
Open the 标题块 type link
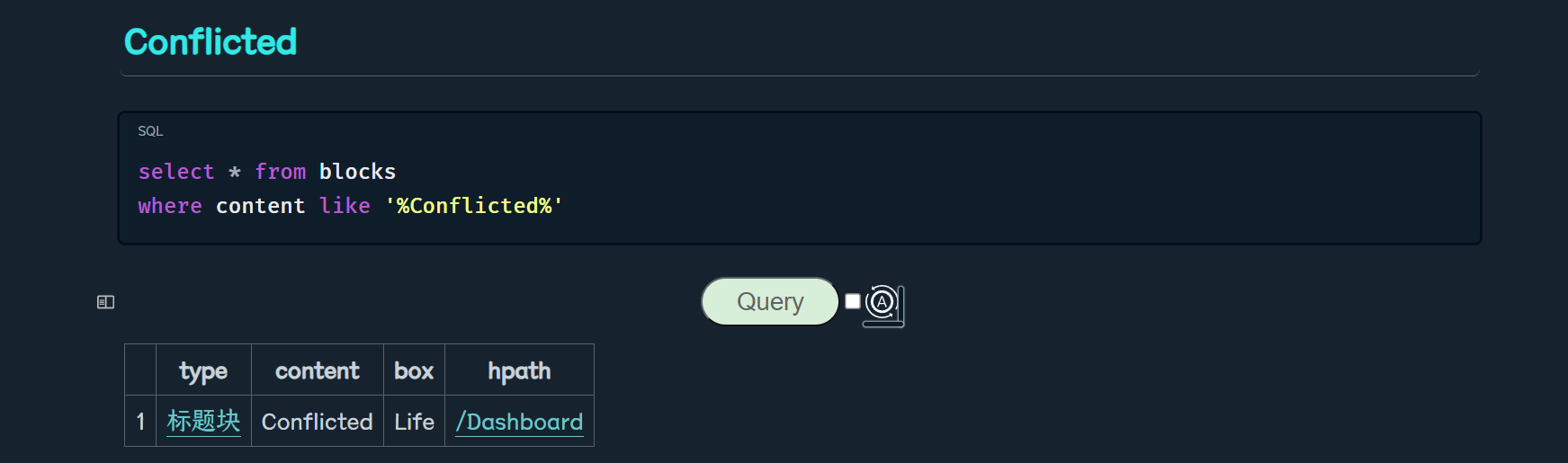(203, 422)
